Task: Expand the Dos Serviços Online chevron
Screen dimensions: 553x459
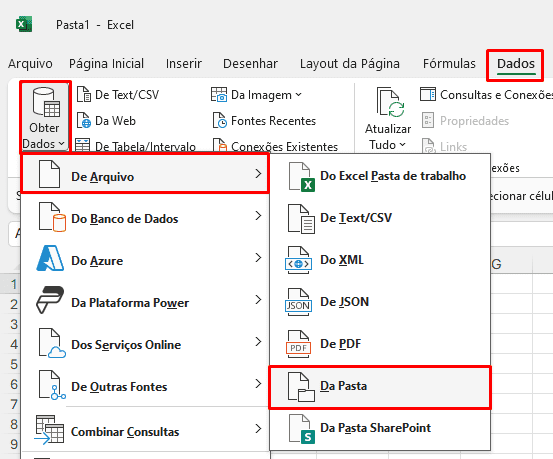Action: tap(259, 342)
